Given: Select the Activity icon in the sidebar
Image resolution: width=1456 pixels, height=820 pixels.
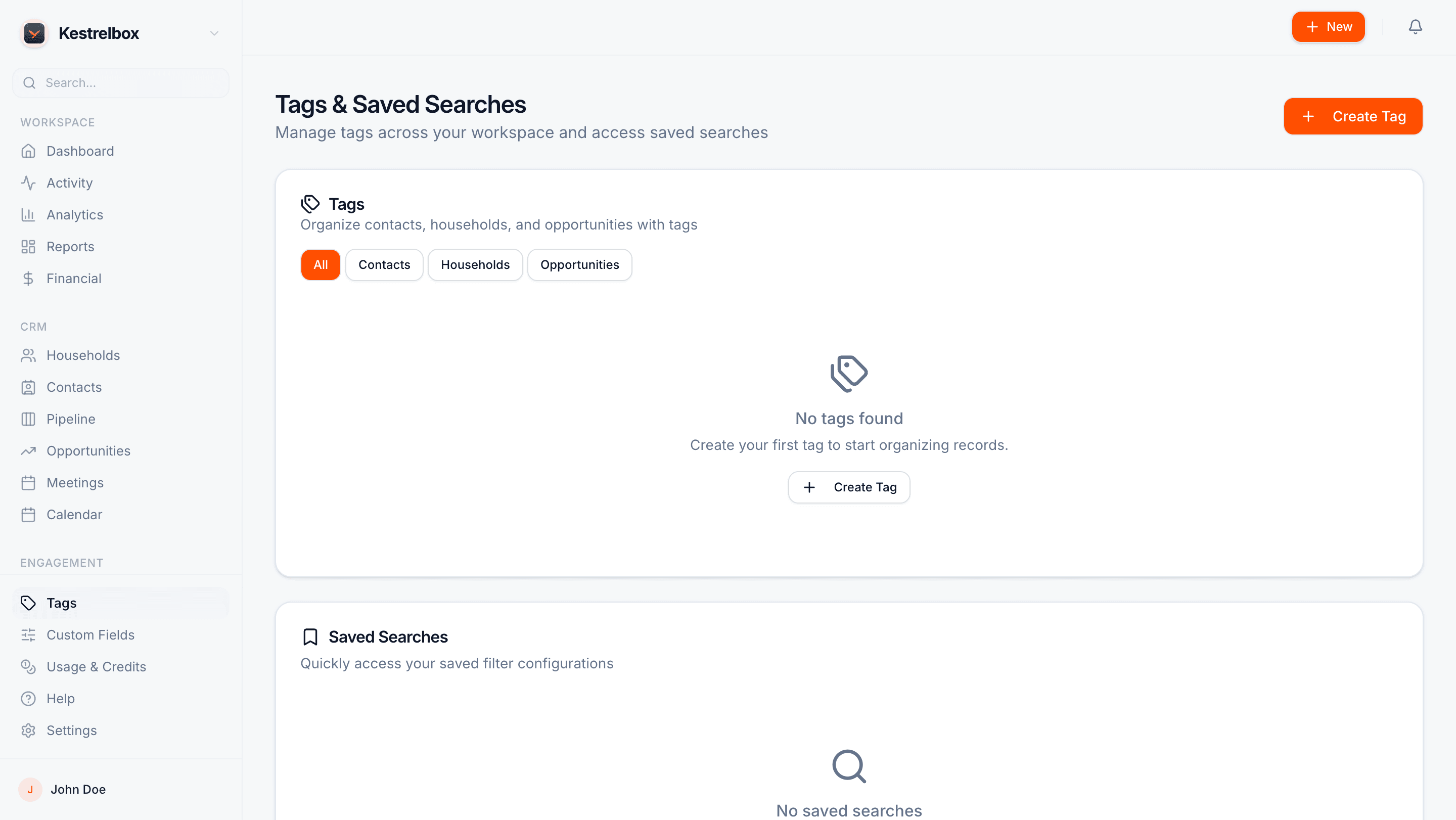Looking at the screenshot, I should (x=29, y=183).
